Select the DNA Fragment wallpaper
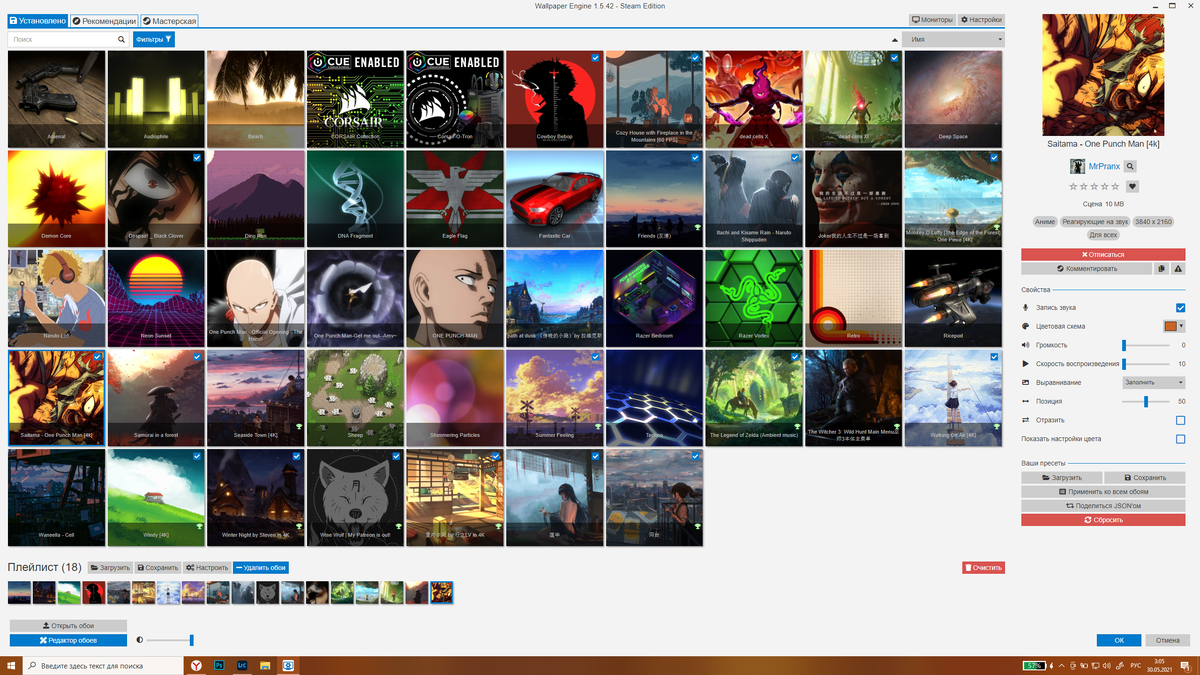1200x675 pixels. pyautogui.click(x=355, y=199)
